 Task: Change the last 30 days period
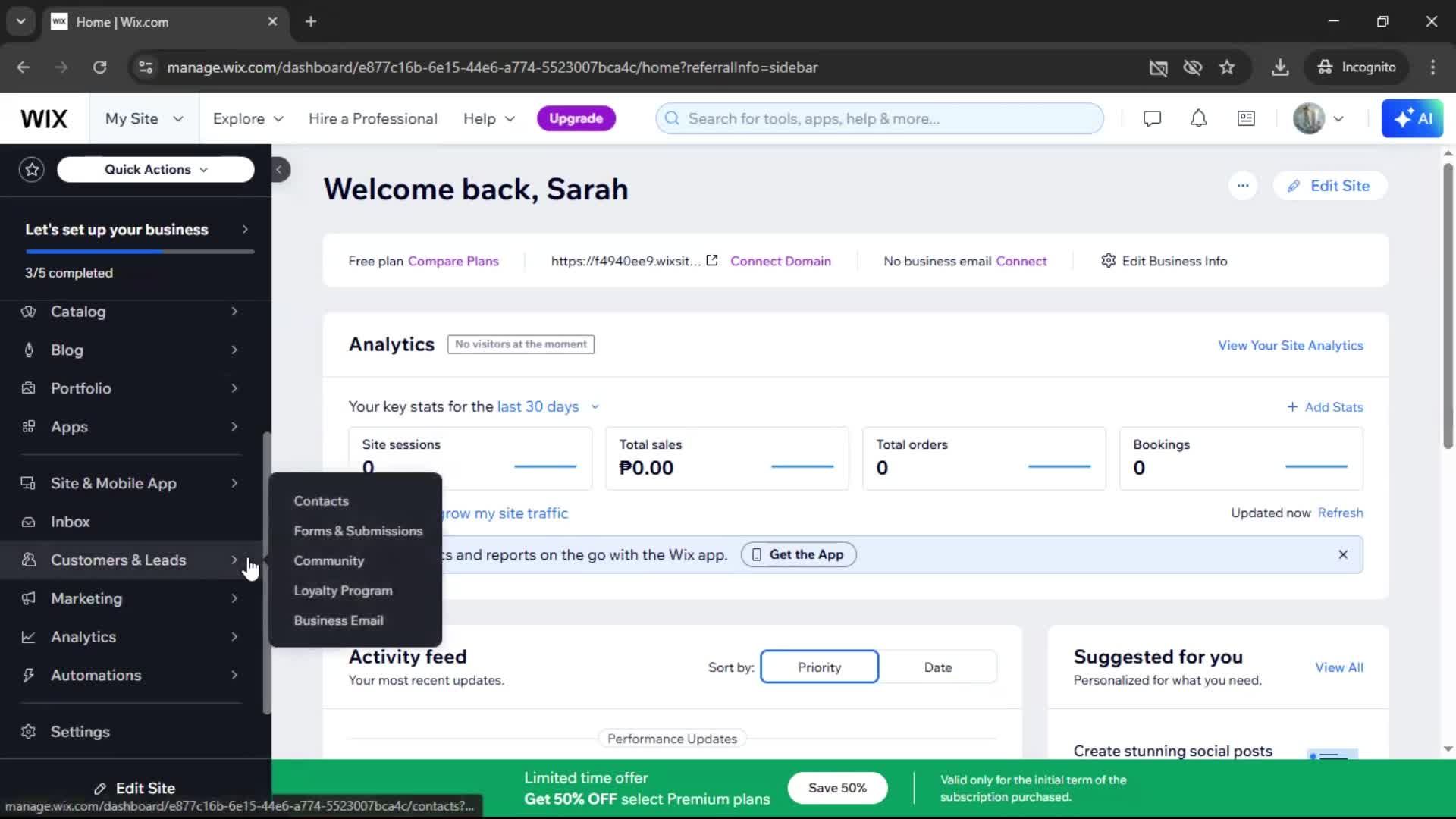coord(548,407)
